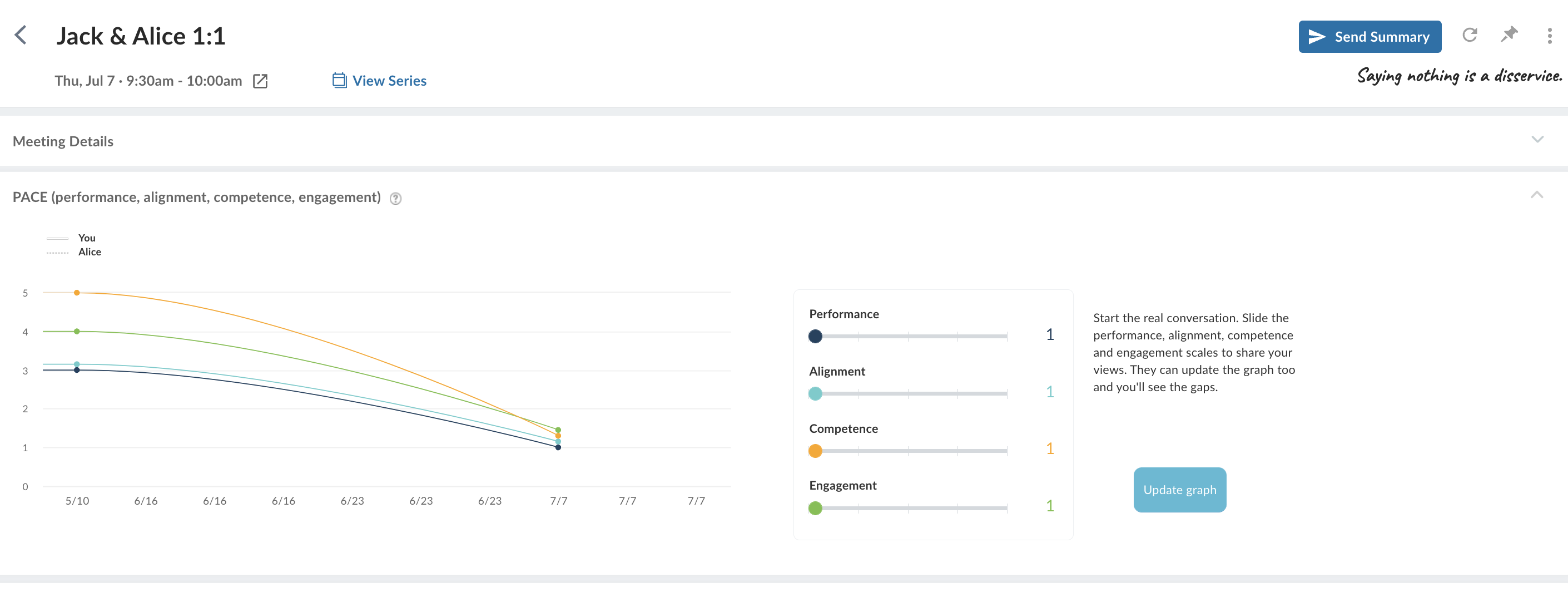
Task: Toggle the Alice legend entry in chart
Action: pos(73,252)
